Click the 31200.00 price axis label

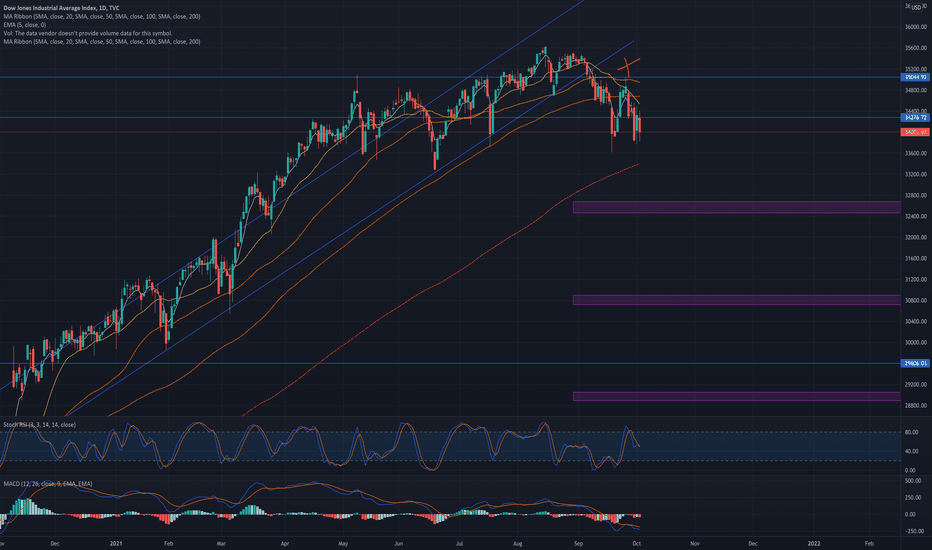click(916, 279)
